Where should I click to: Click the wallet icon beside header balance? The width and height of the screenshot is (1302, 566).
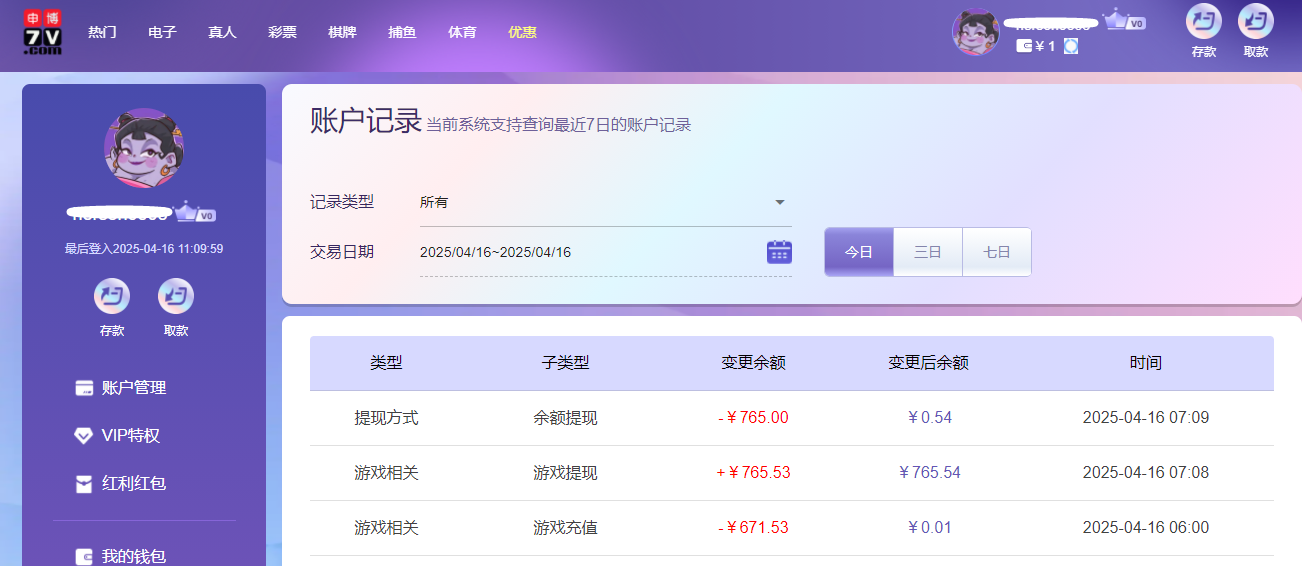pos(1024,46)
